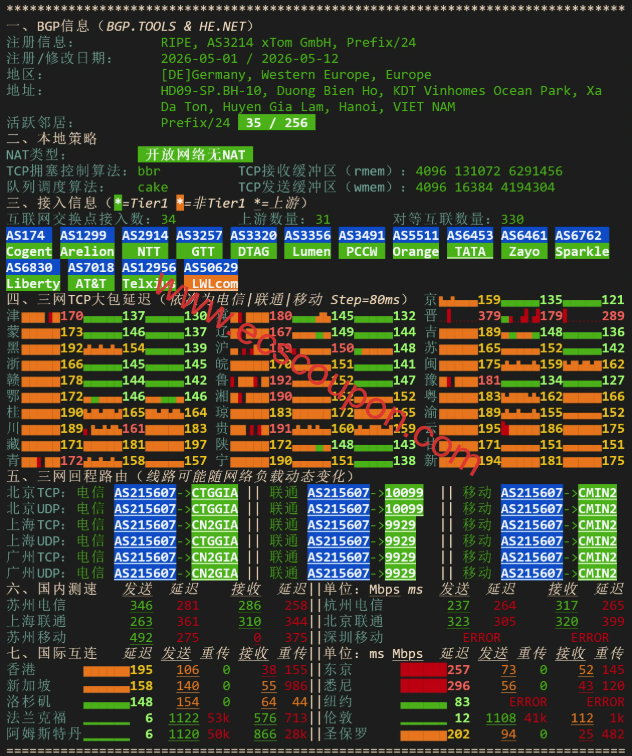Click the 伦敦 send speed '1108'
The height and width of the screenshot is (756, 632).
501,718
